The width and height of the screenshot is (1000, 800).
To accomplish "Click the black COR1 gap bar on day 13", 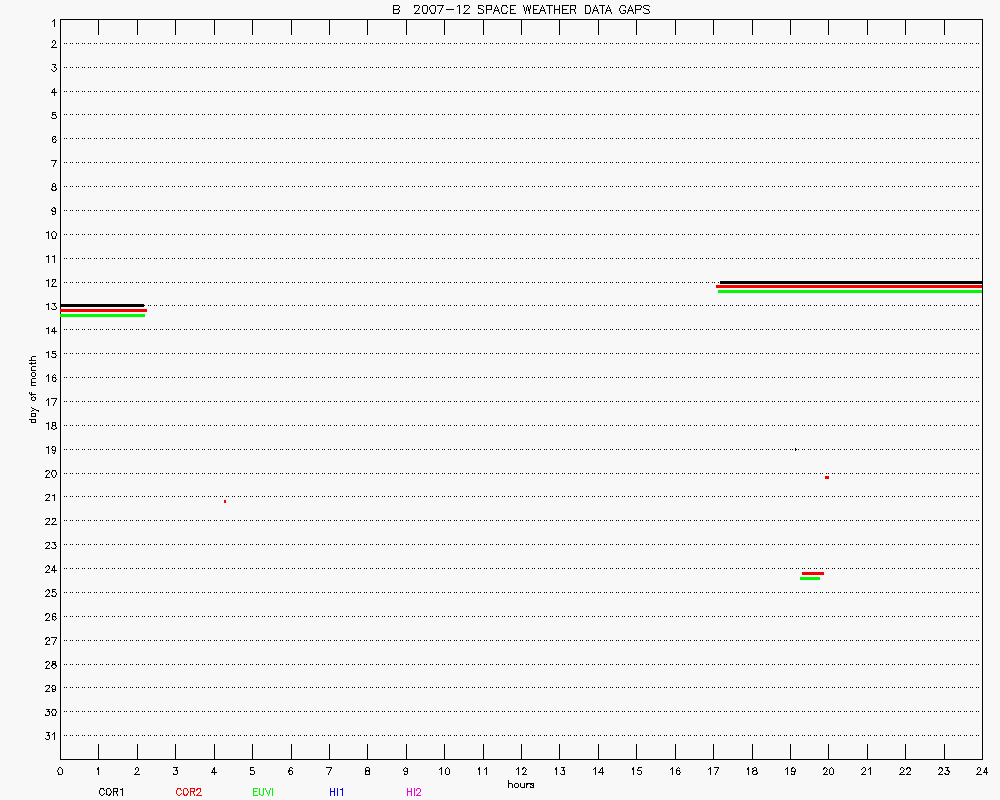I will point(102,305).
